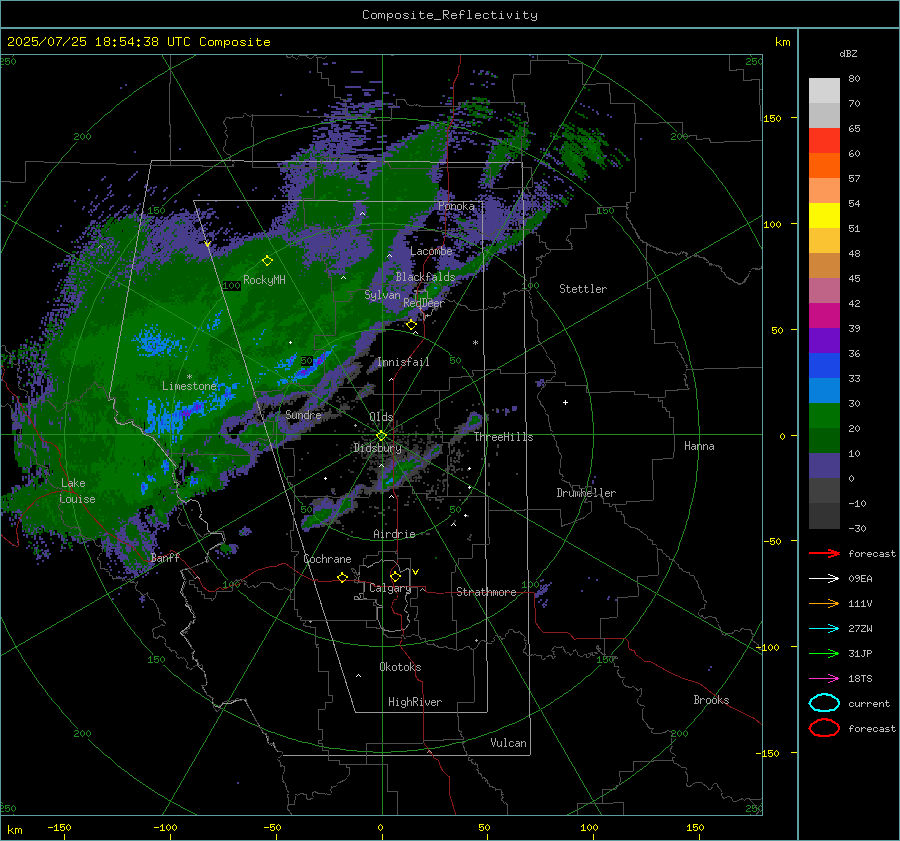This screenshot has height=841, width=900.
Task: Click the yellow diamond marker under Cochrane
Action: point(342,577)
